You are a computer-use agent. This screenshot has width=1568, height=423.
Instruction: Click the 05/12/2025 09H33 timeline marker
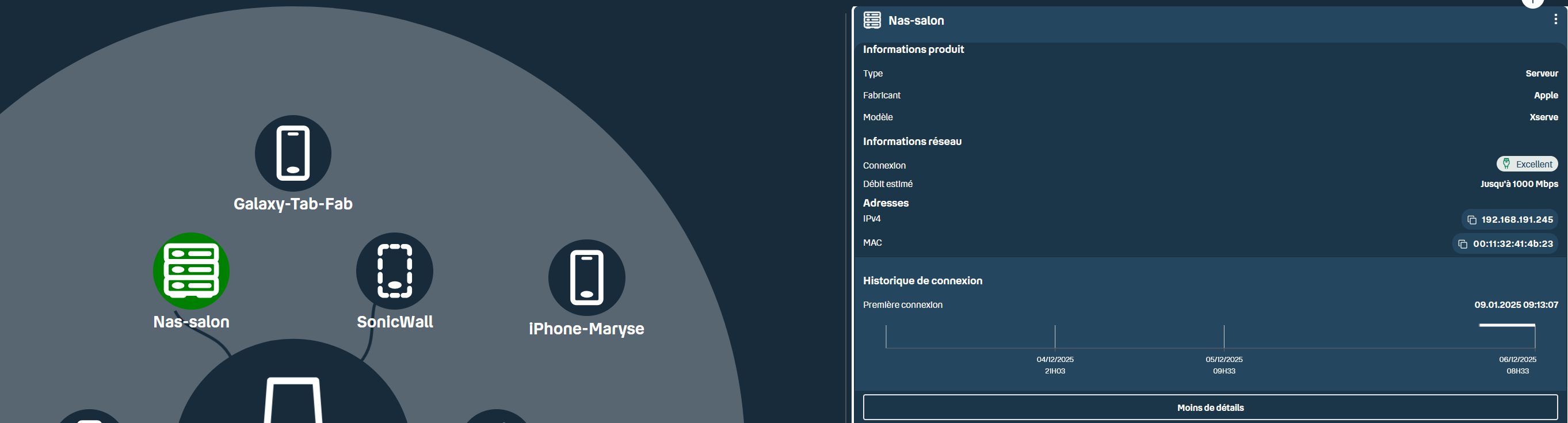(1224, 365)
